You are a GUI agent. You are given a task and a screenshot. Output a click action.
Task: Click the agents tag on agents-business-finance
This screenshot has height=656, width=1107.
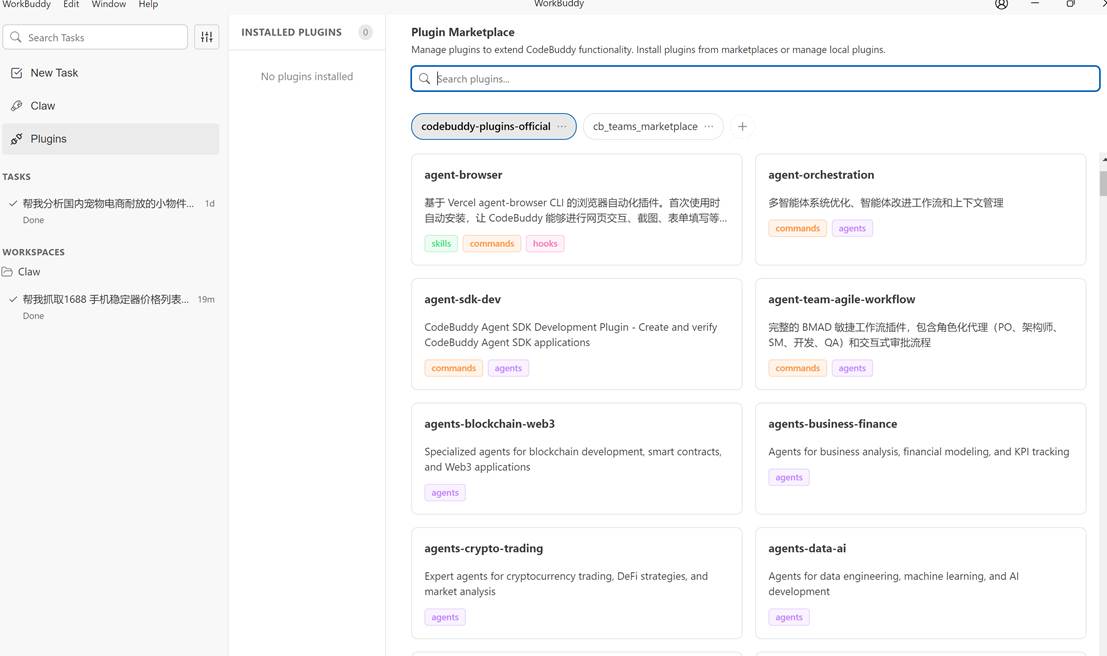click(789, 477)
